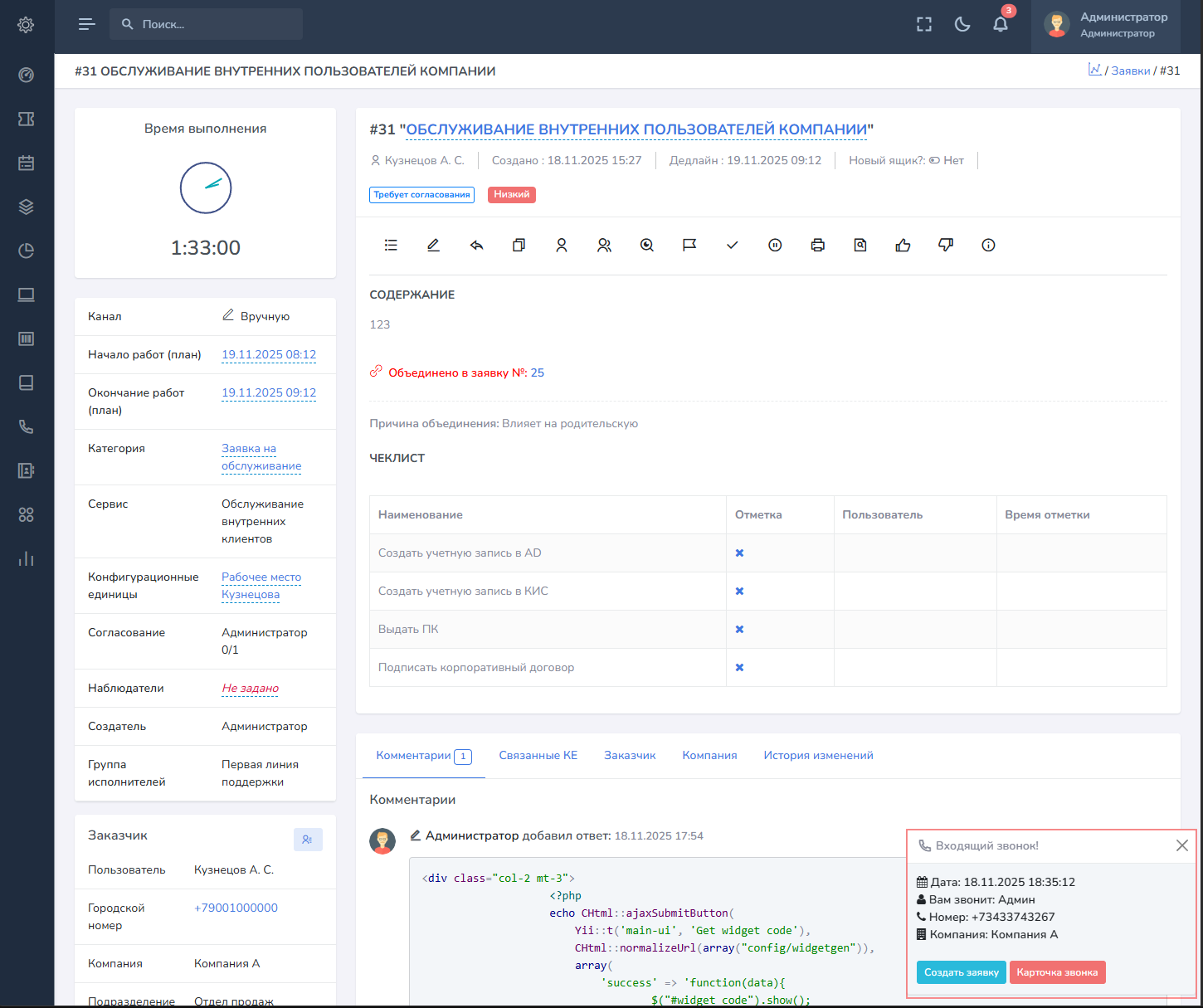Open the 'Не задано' observers selector
Viewport: 1203px width, 1008px height.
tap(250, 688)
